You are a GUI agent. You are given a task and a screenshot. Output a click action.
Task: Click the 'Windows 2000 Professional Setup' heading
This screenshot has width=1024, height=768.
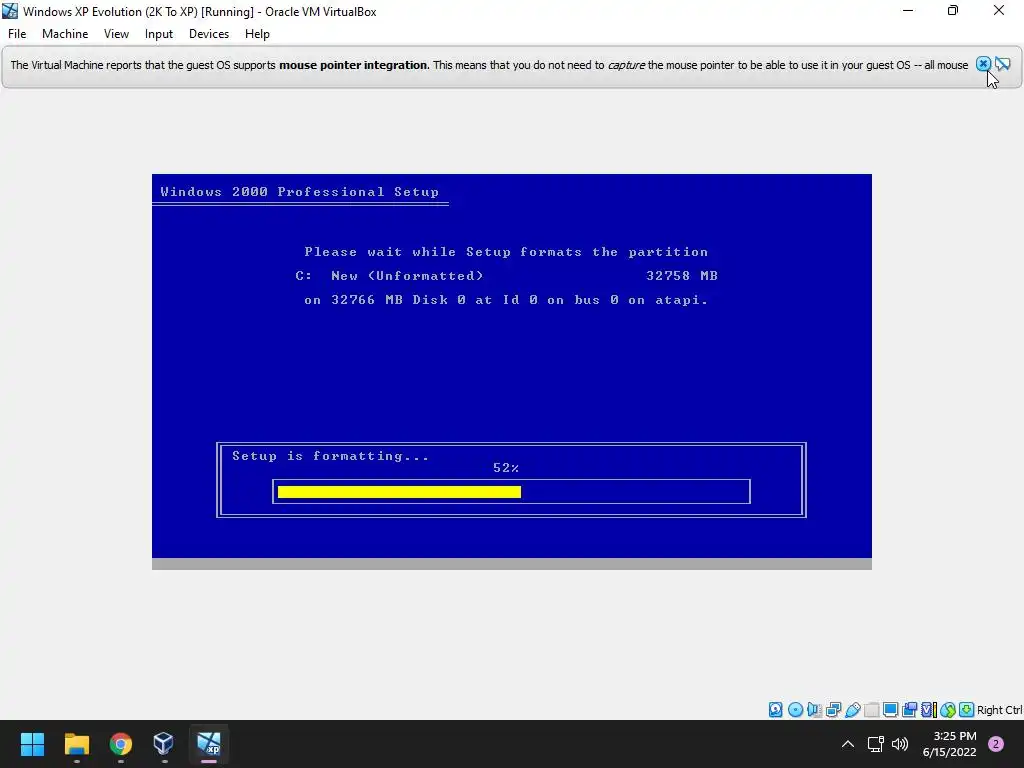300,191
